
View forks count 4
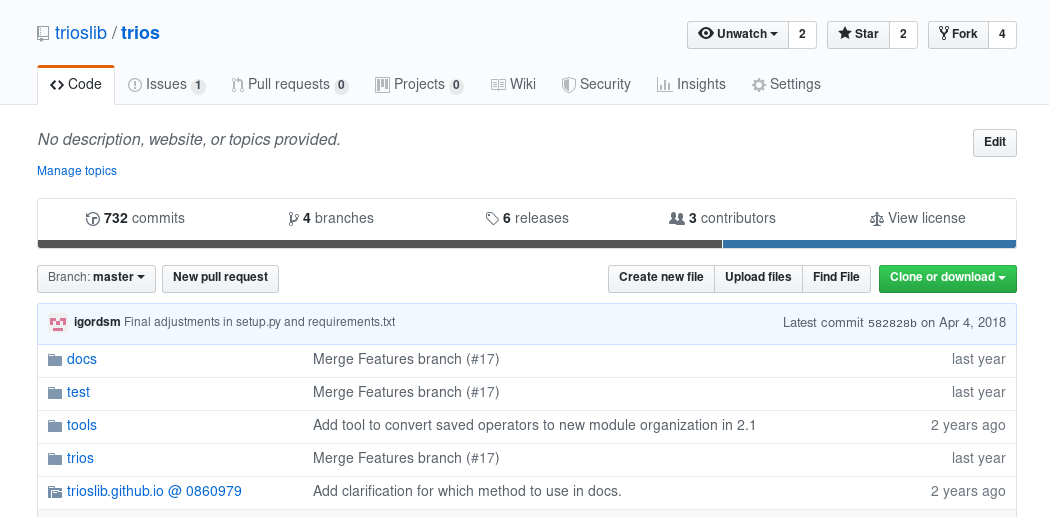(x=1002, y=35)
